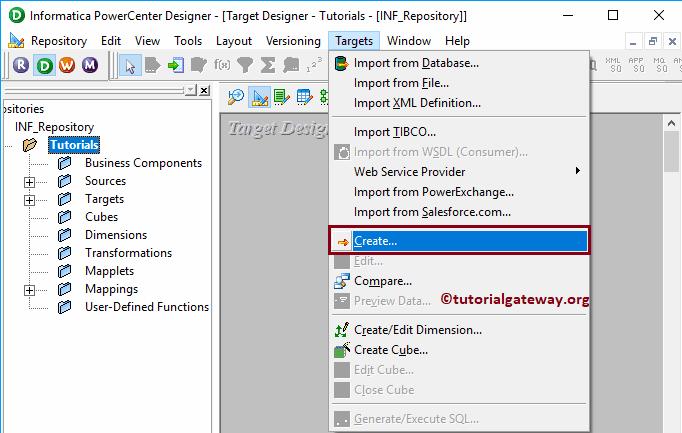Open the green sheet pencil tool icon
The width and height of the screenshot is (682, 433).
[x=282, y=97]
